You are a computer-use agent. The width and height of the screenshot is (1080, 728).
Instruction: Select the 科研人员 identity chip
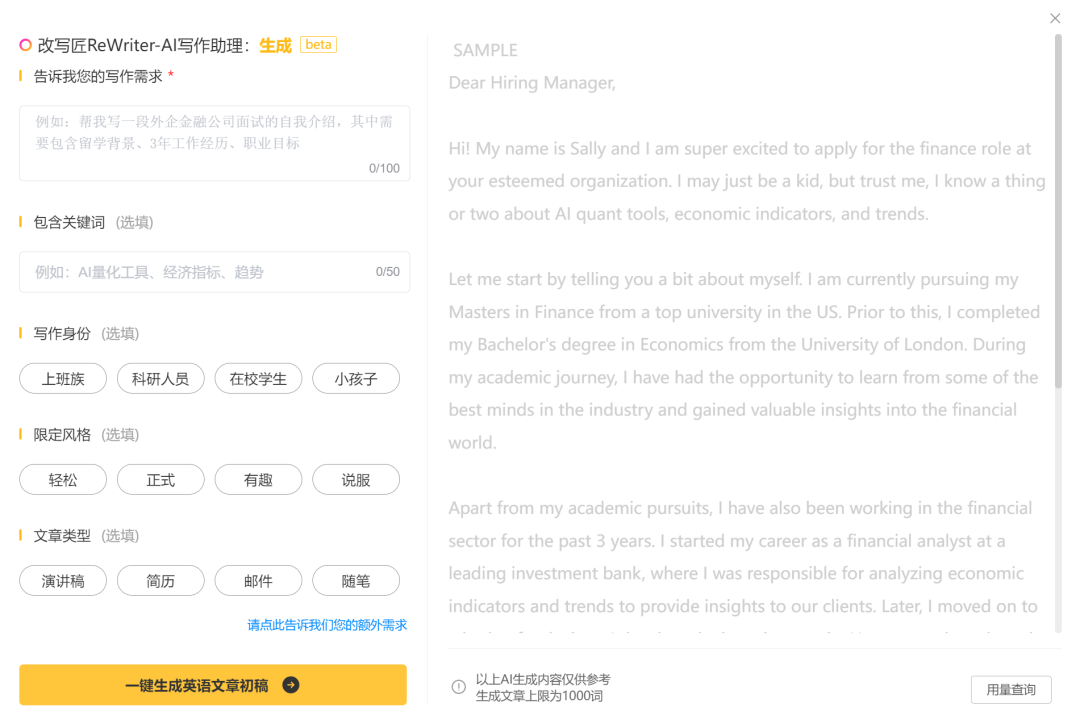tap(160, 379)
